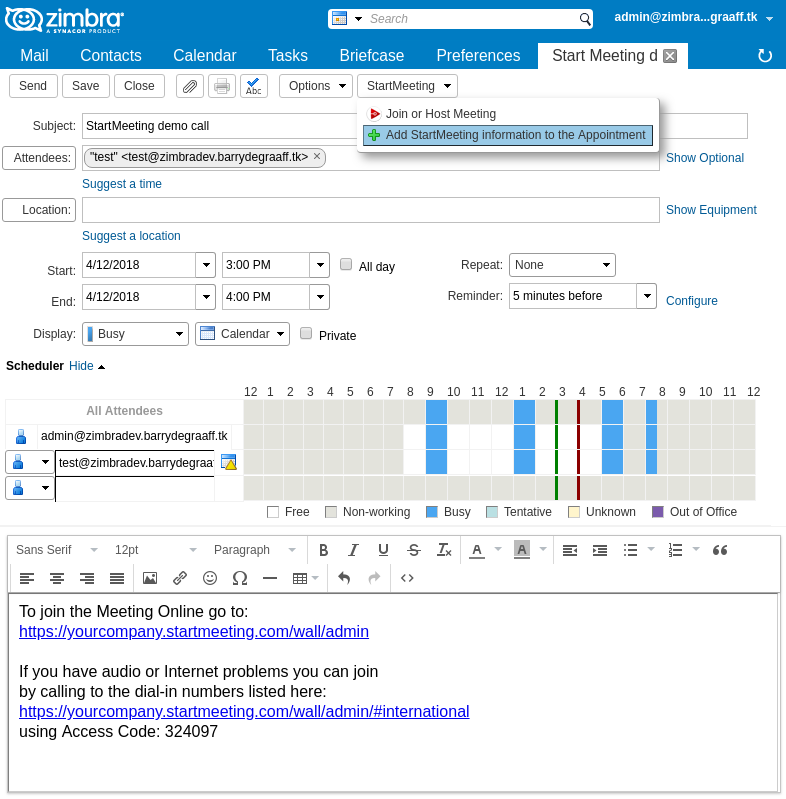Click the Save button

point(86,86)
